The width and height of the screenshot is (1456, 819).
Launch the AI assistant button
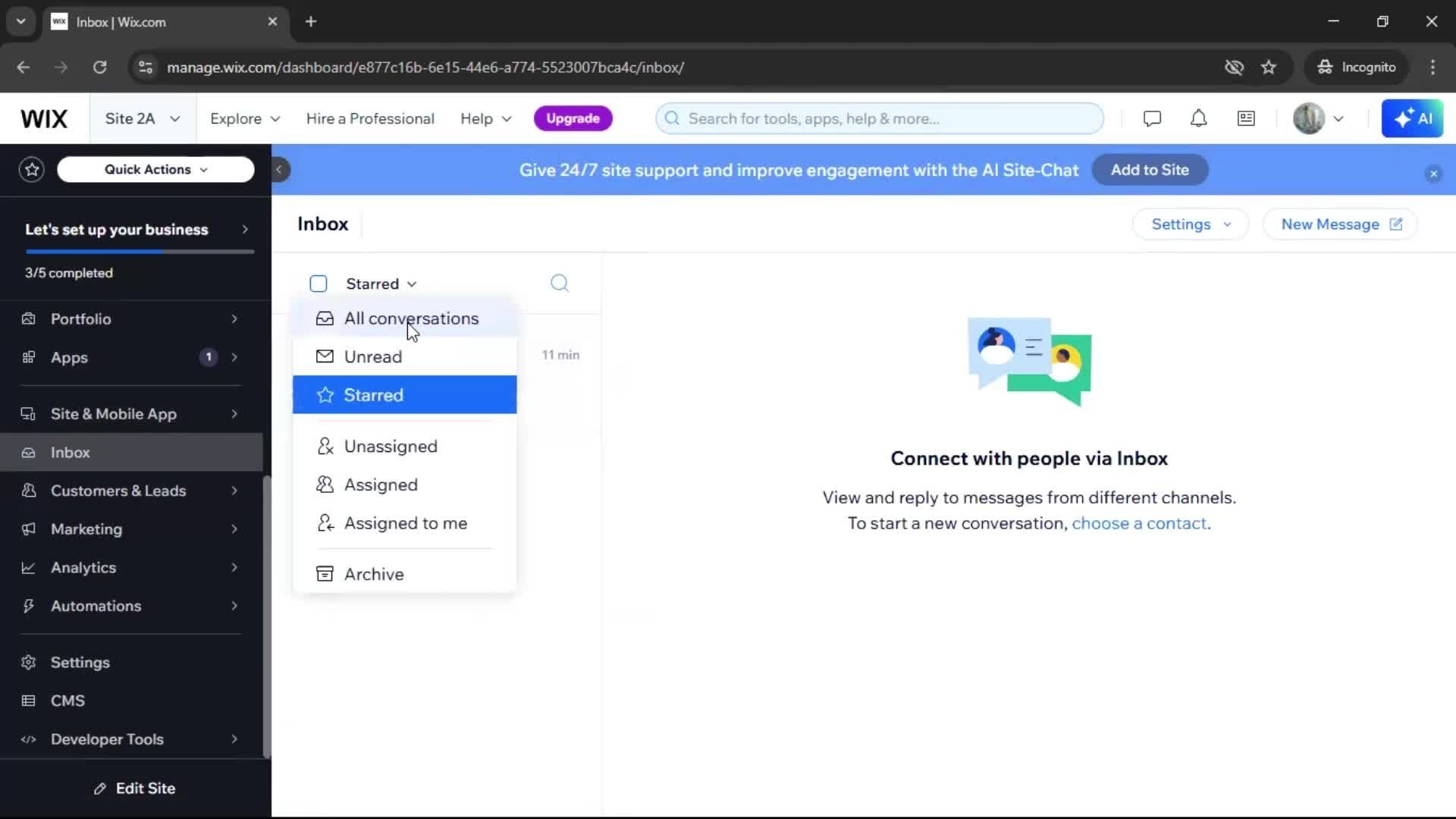click(x=1412, y=119)
